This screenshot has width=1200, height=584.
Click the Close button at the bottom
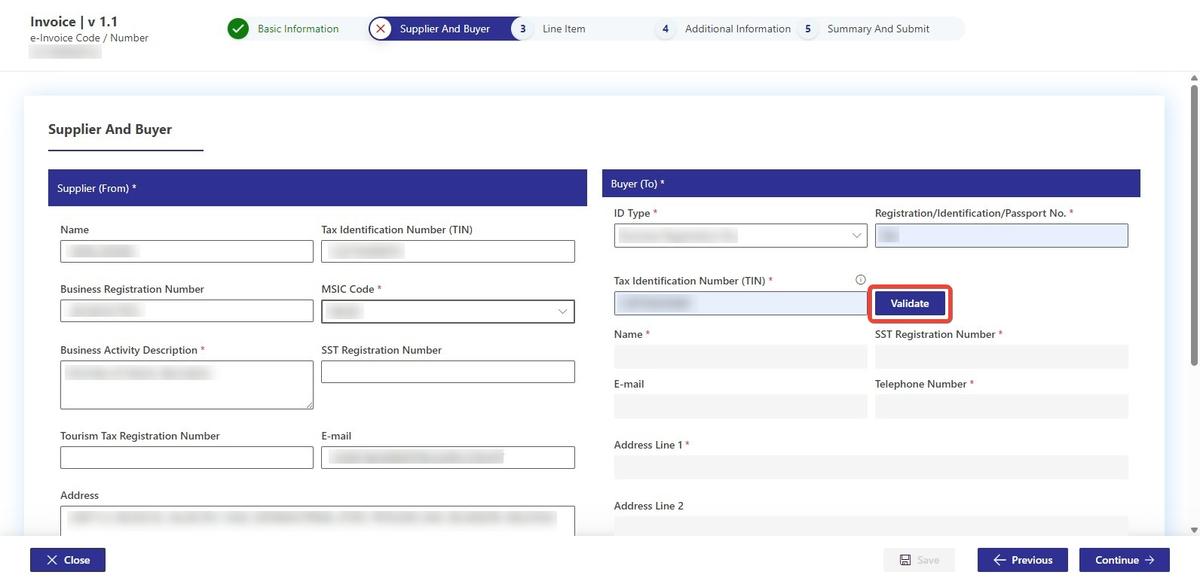(x=68, y=560)
